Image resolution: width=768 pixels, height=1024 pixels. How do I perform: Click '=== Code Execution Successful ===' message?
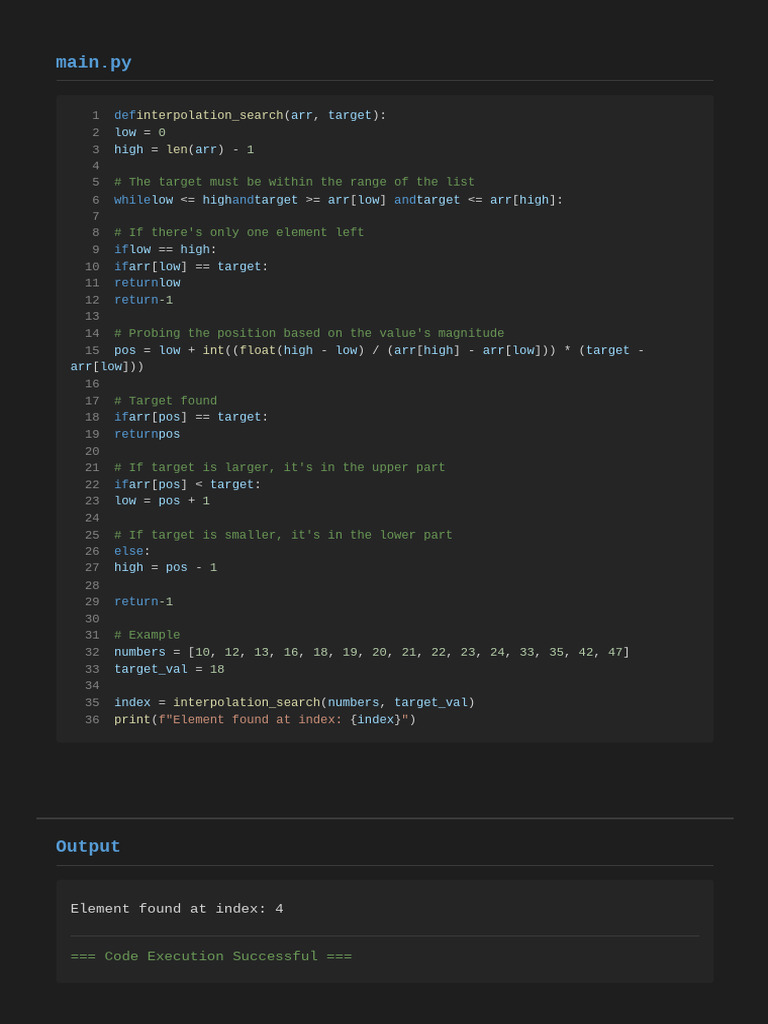[211, 957]
